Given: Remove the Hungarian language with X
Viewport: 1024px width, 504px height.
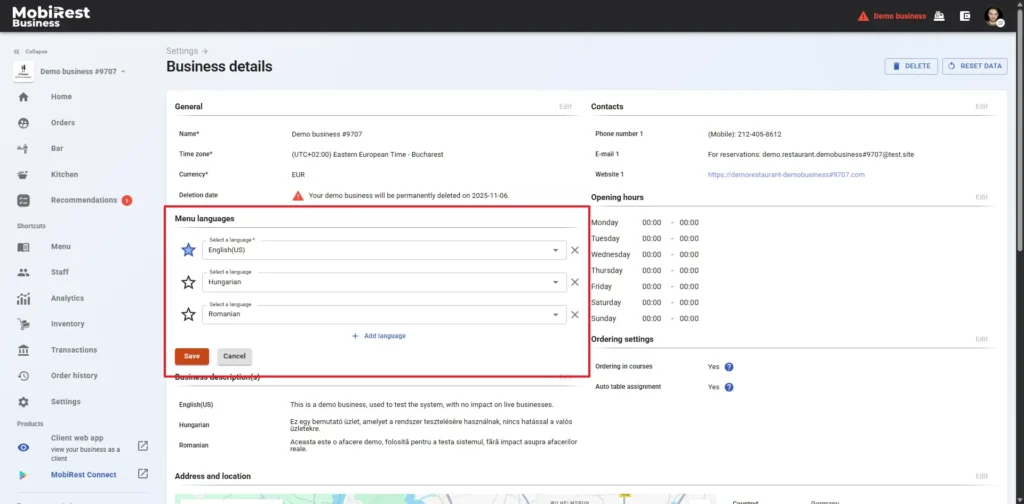Looking at the screenshot, I should (x=575, y=283).
